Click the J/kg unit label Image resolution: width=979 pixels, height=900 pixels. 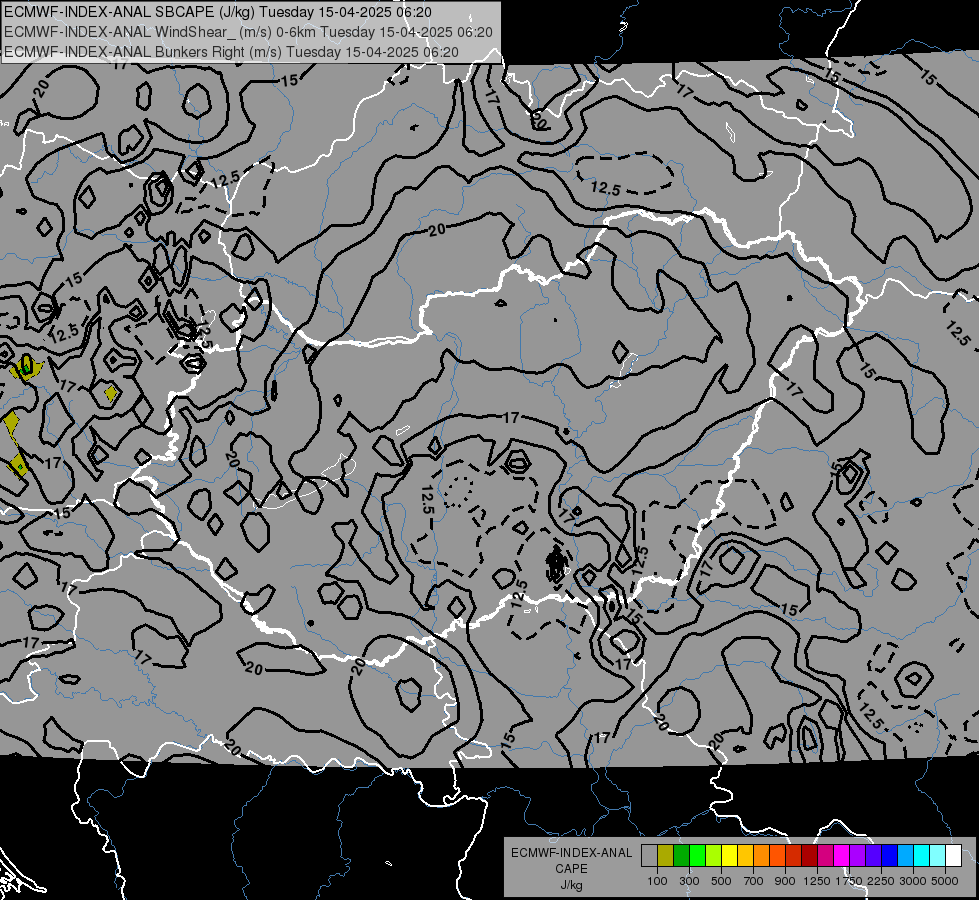click(x=572, y=885)
